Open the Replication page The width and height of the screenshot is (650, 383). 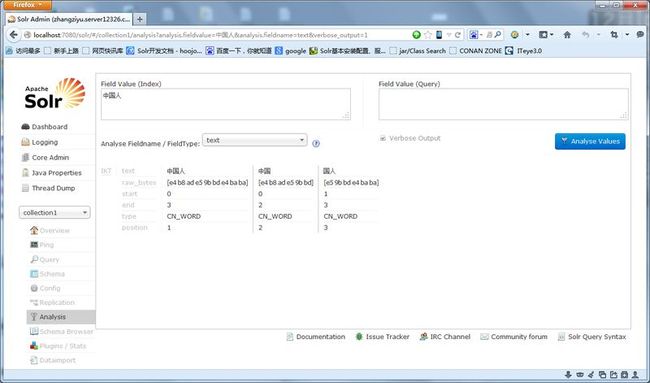click(53, 303)
